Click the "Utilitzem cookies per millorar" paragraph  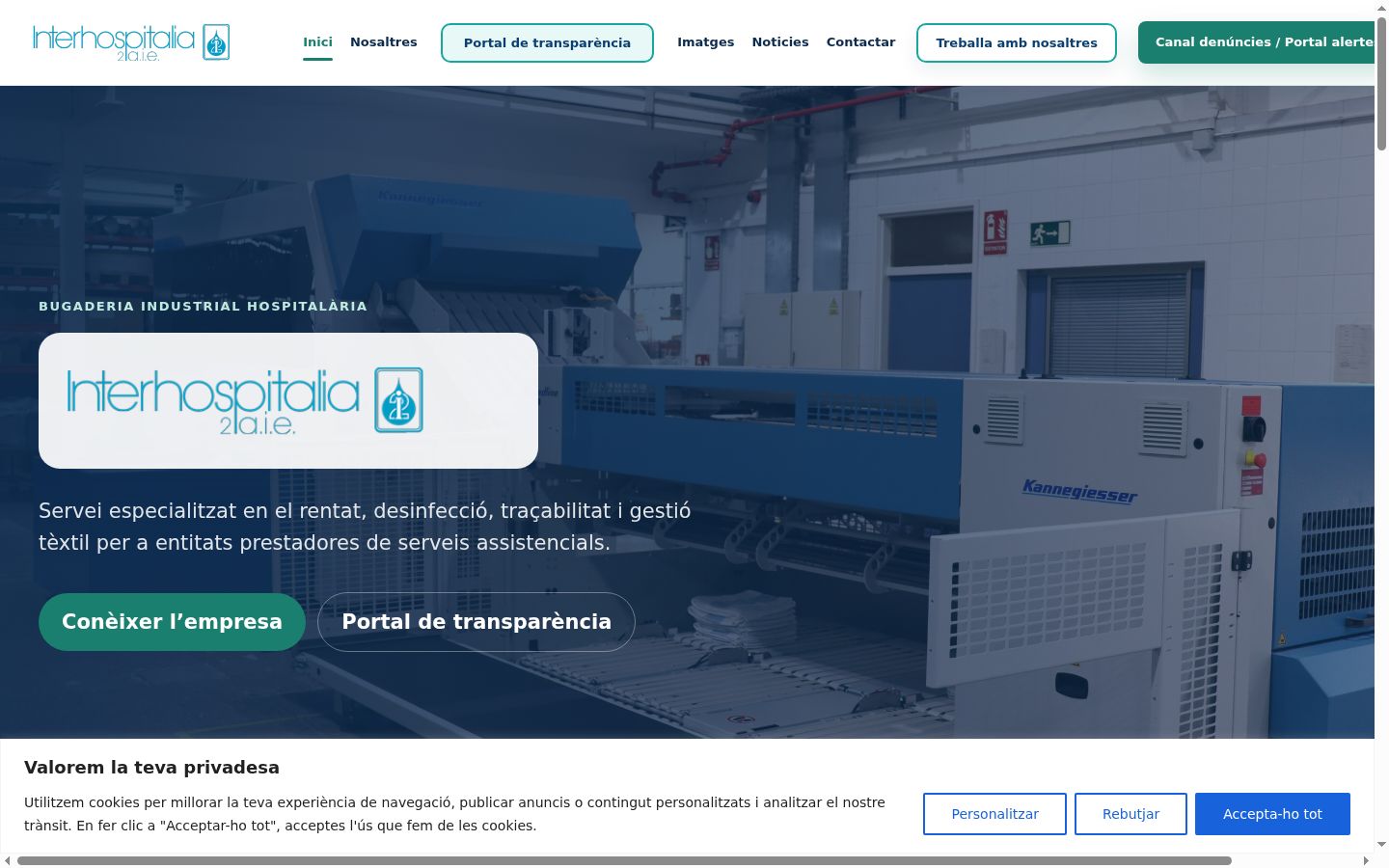click(454, 814)
